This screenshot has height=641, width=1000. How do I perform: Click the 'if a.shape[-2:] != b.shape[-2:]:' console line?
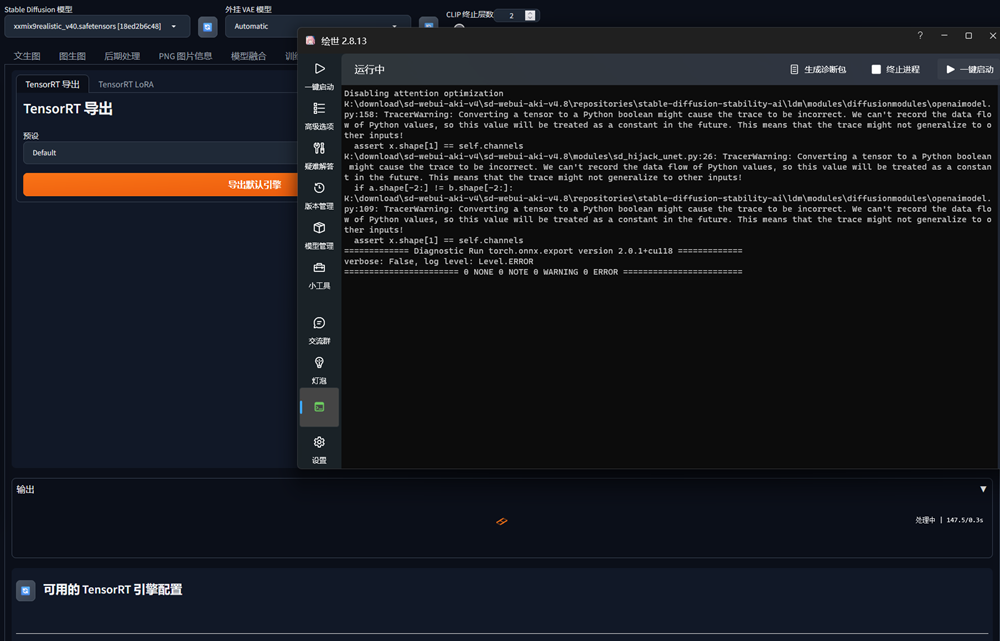pos(433,188)
